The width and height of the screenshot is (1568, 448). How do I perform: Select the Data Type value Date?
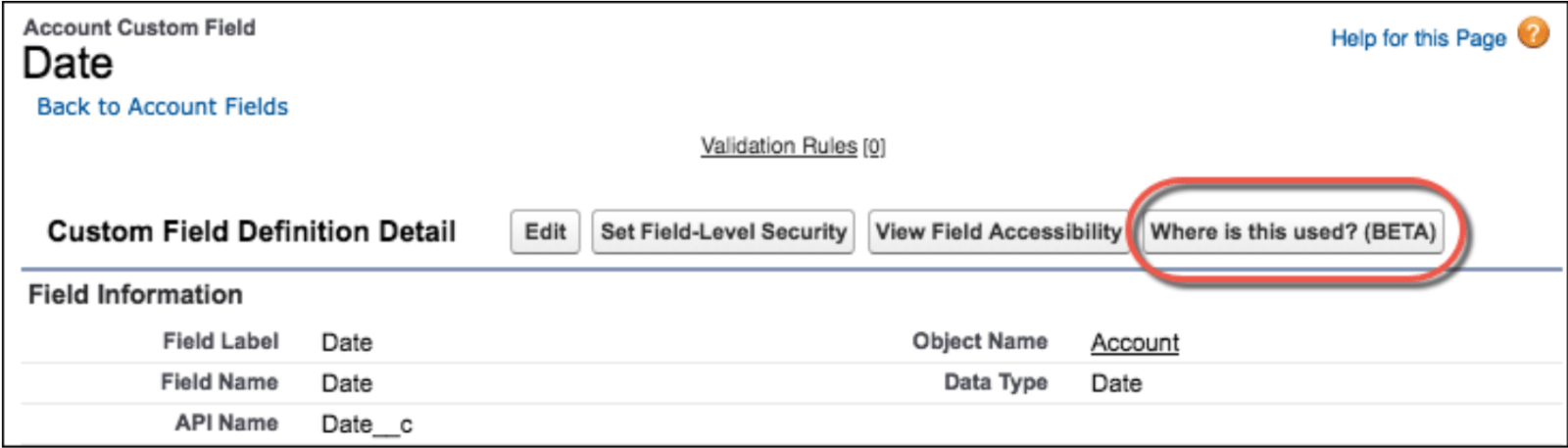pyautogui.click(x=1116, y=383)
